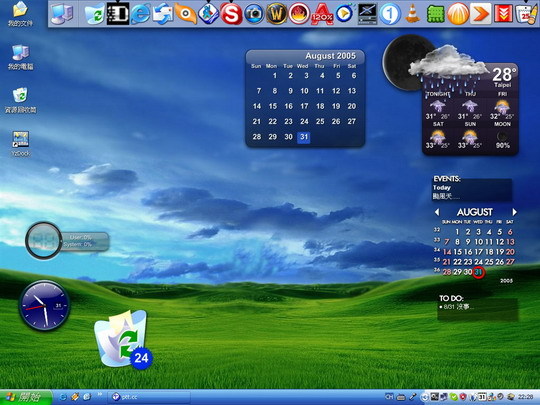This screenshot has width=540, height=405.
Task: Switch to the ptt.cc taskbar window
Action: (149, 397)
